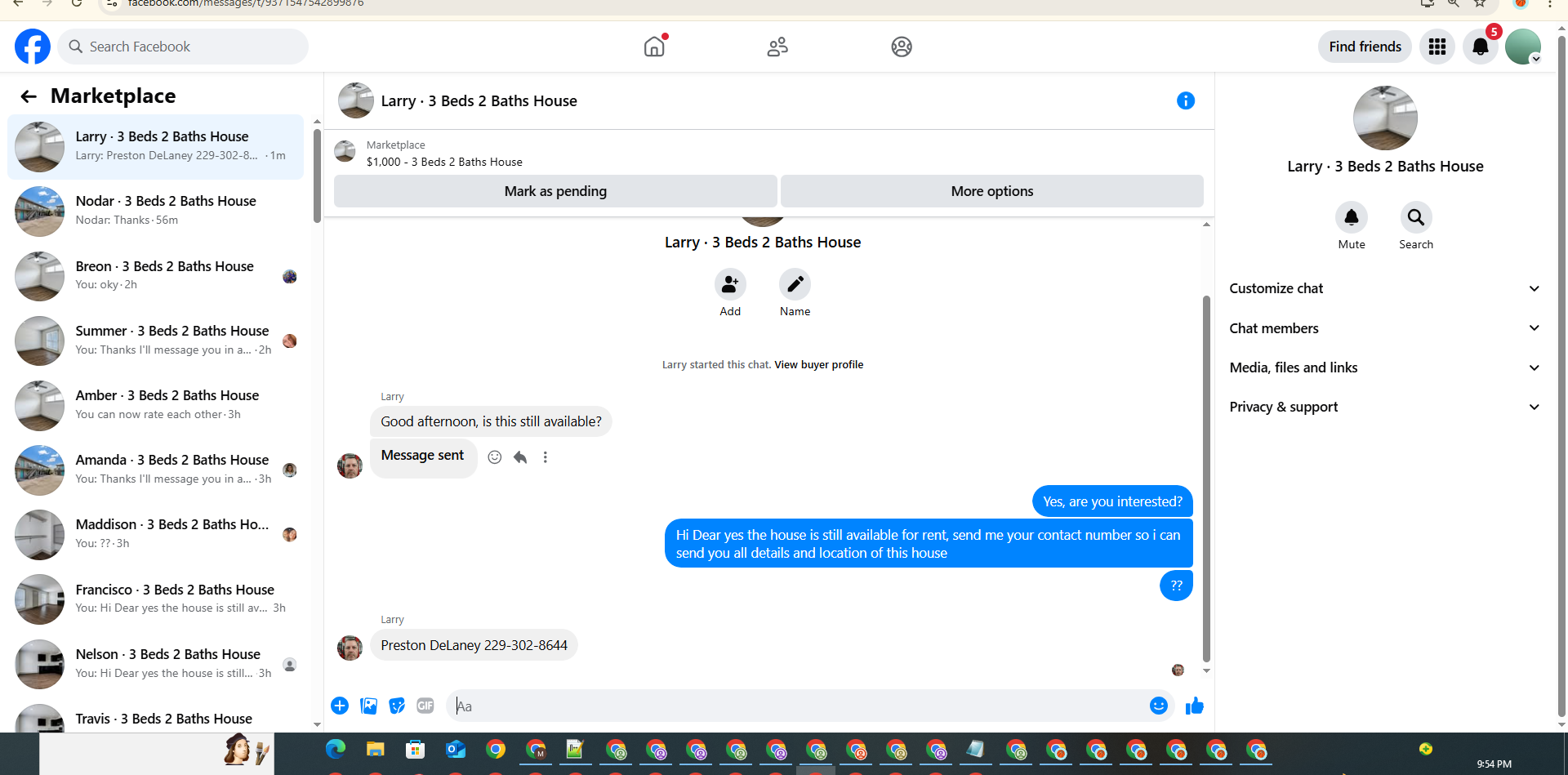Open Travis conversation in list

pyautogui.click(x=156, y=717)
